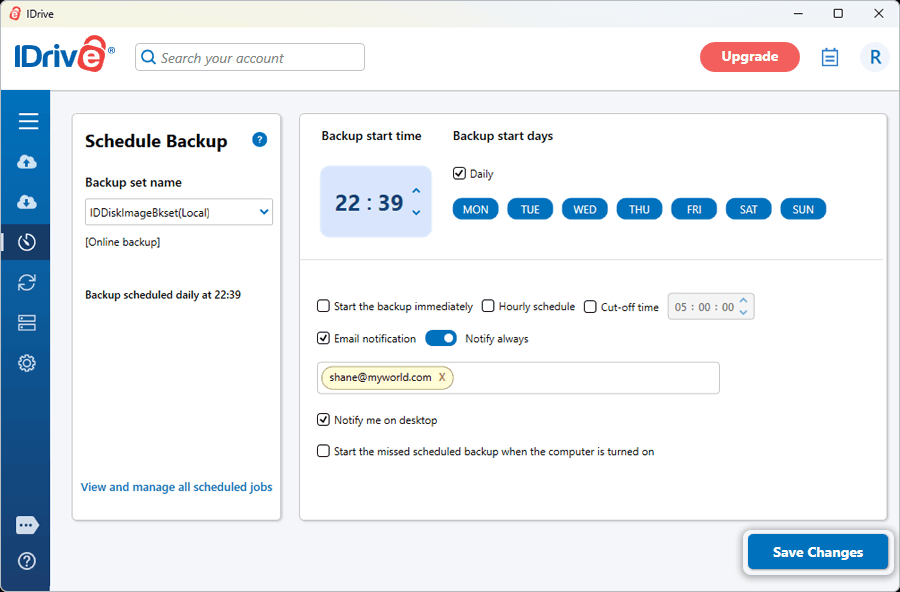Uncheck the Daily checkbox
The width and height of the screenshot is (900, 592).
point(459,173)
